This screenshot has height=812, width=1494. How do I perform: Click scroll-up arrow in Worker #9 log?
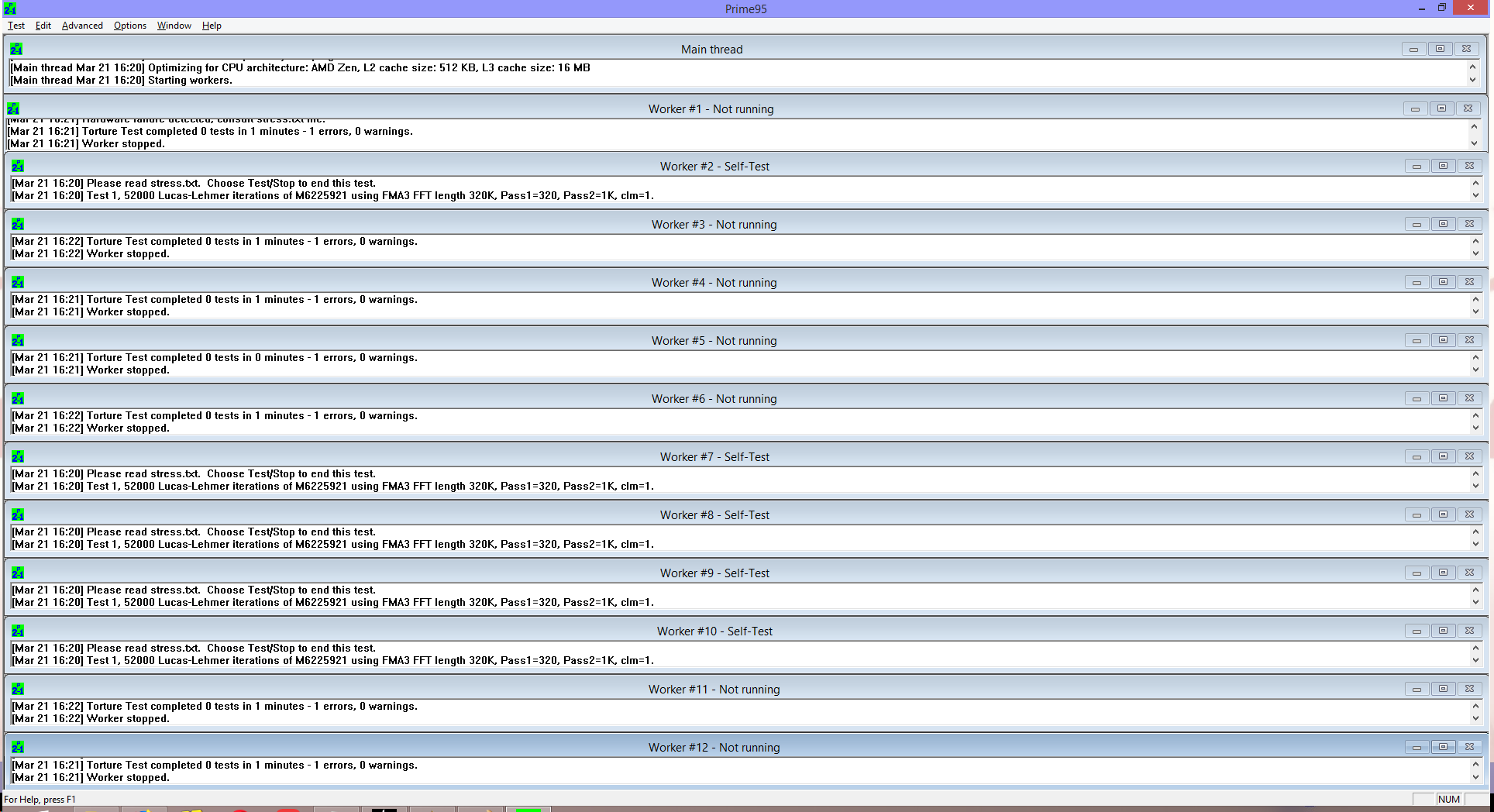(x=1475, y=590)
